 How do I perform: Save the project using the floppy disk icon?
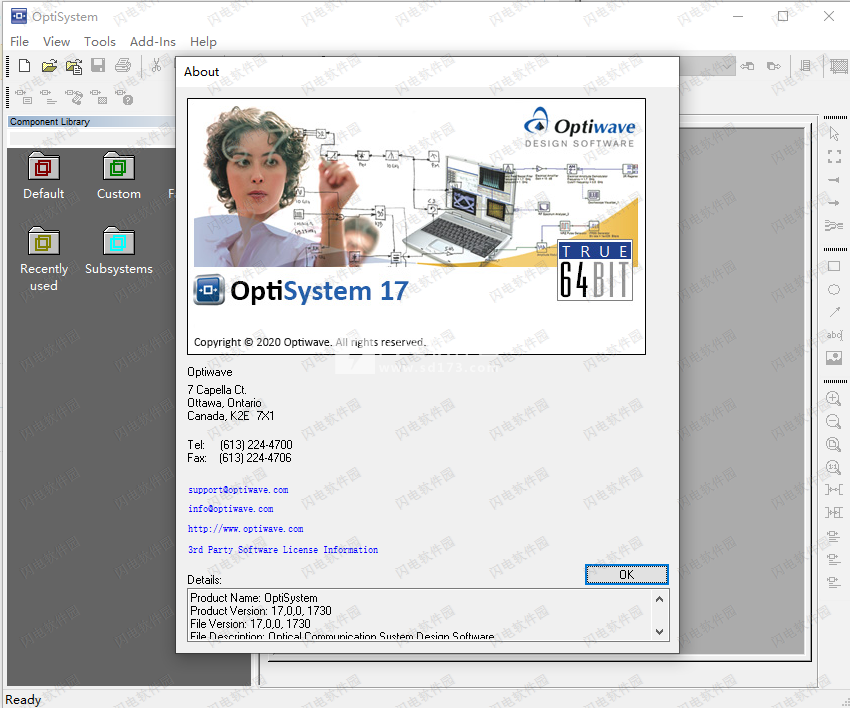[96, 65]
